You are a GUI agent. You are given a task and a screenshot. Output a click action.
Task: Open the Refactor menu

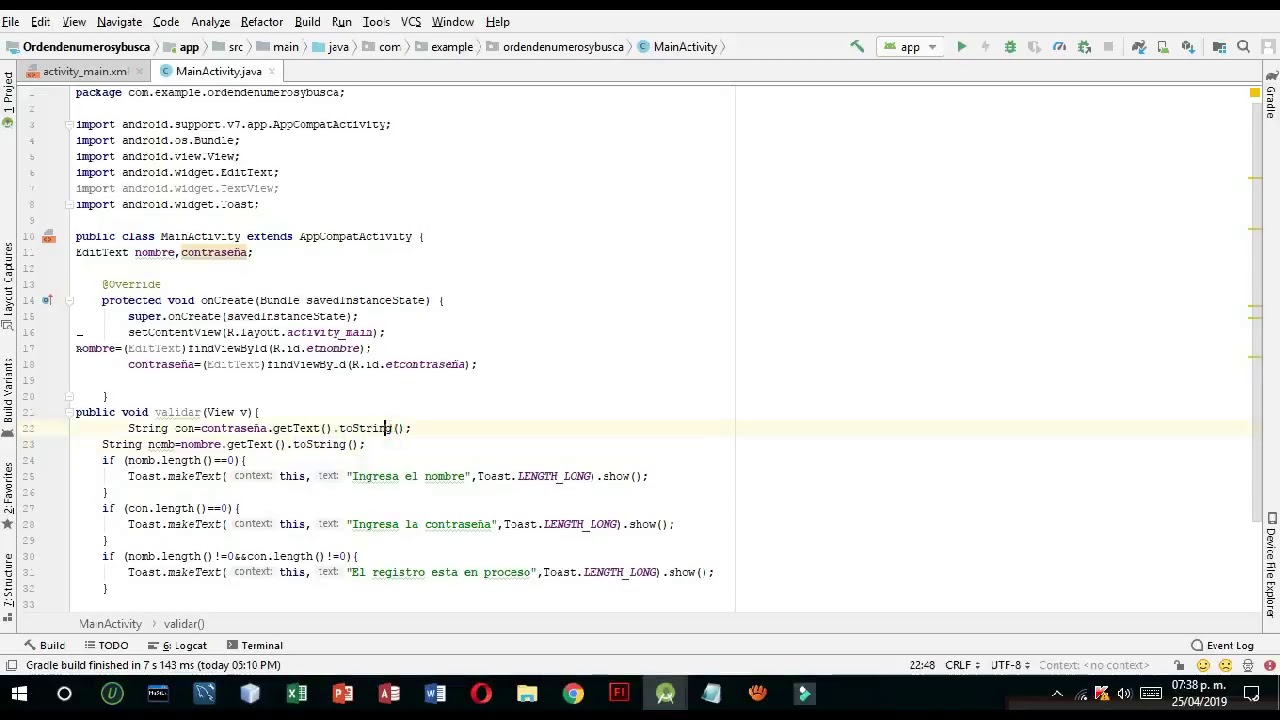pos(261,22)
